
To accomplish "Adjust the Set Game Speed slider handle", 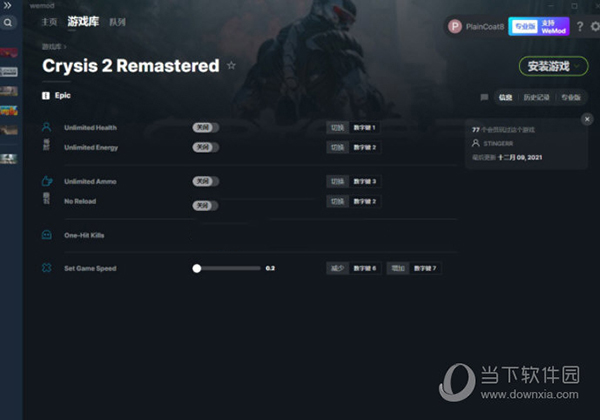I will [x=197, y=268].
